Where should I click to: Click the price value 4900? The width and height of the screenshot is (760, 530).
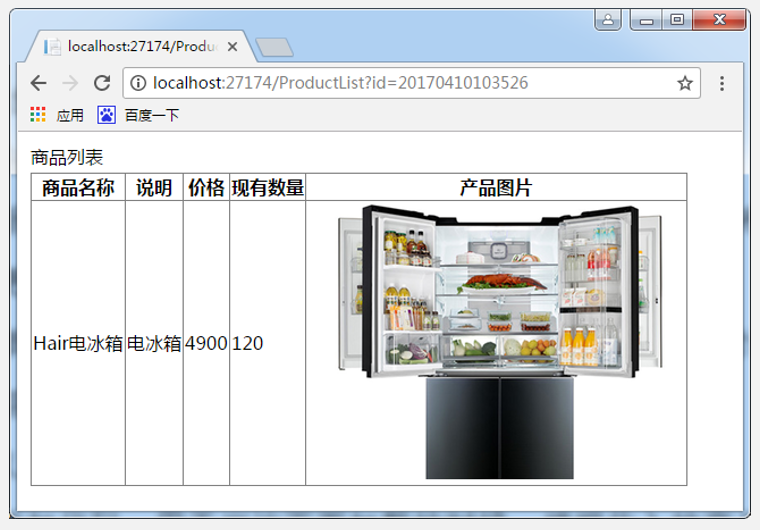(x=206, y=343)
